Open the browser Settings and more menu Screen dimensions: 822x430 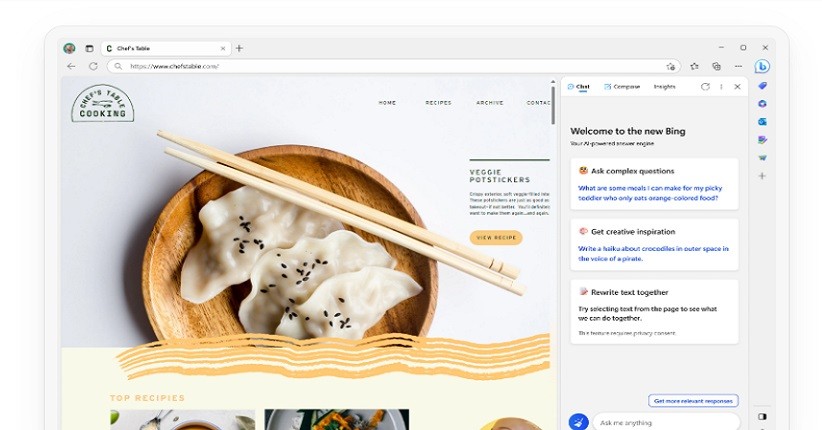click(x=739, y=67)
